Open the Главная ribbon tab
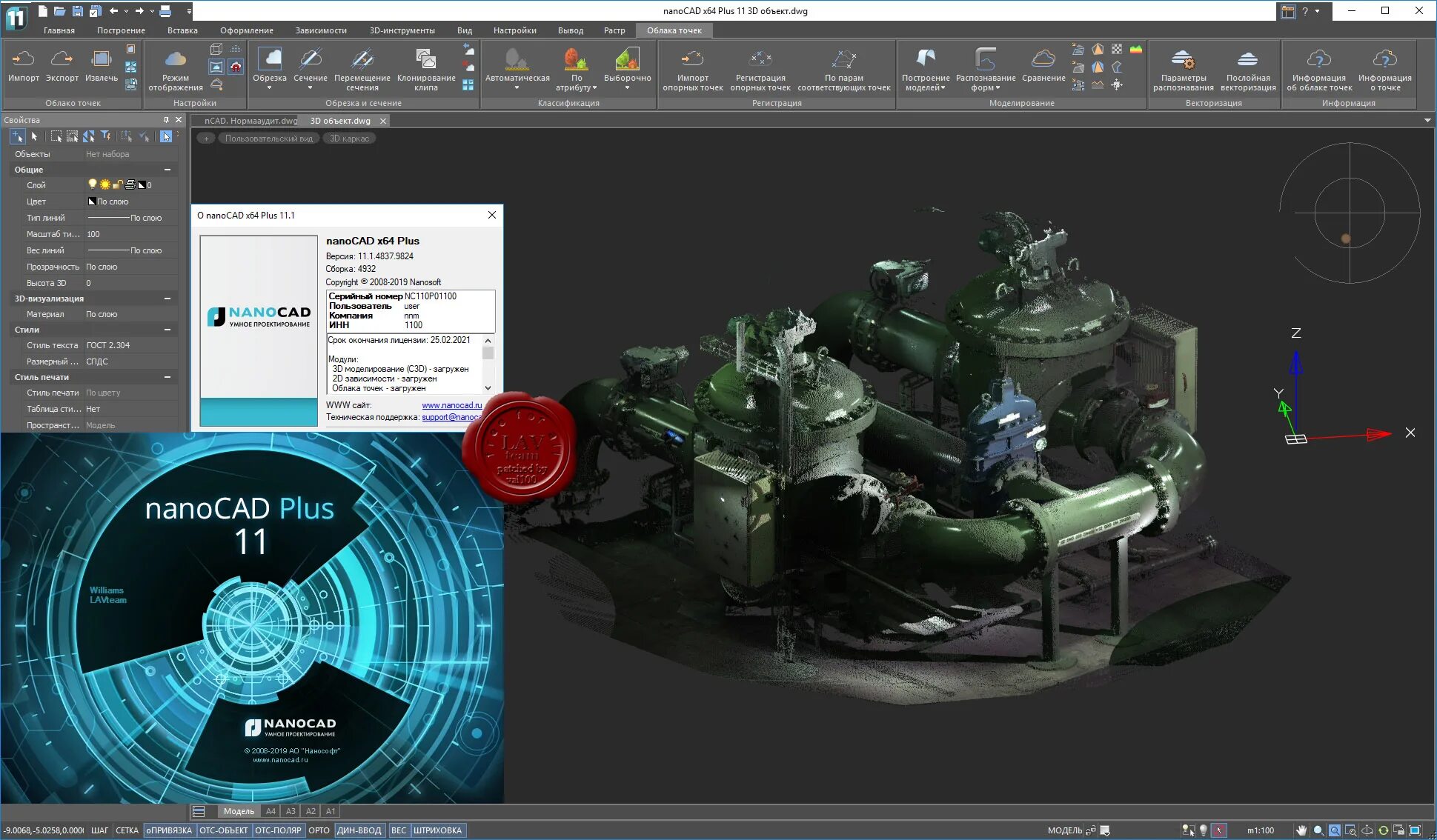Screen dimensions: 1437x840 click(59, 30)
